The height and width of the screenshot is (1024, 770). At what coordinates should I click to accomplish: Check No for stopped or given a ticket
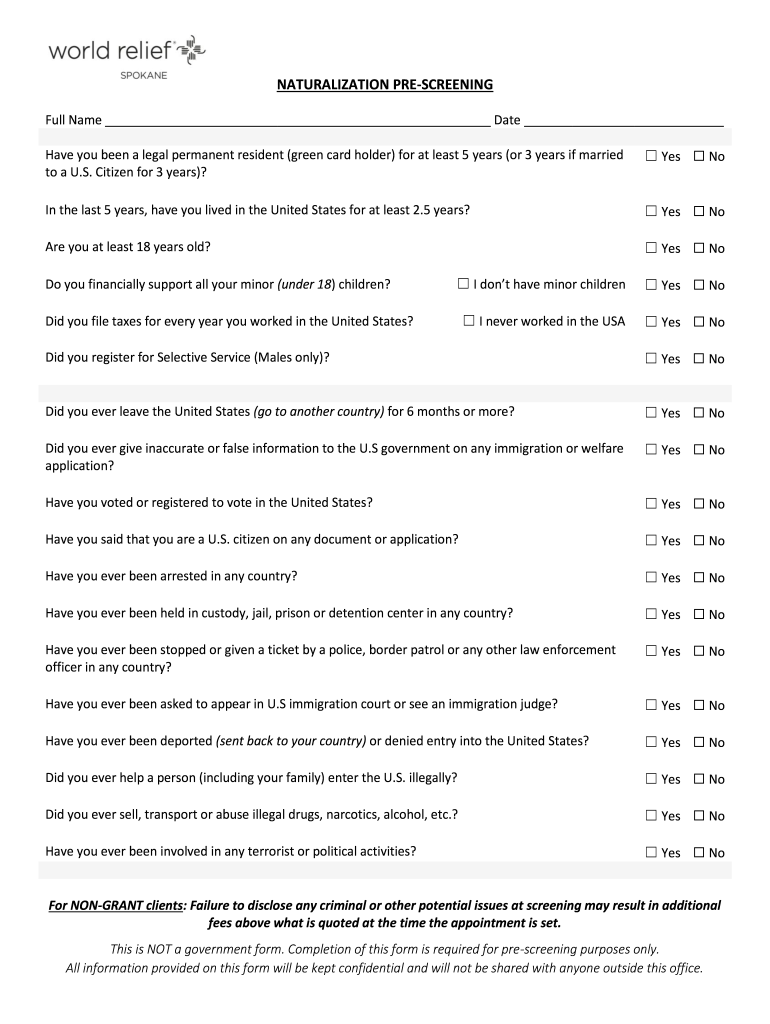pos(699,651)
